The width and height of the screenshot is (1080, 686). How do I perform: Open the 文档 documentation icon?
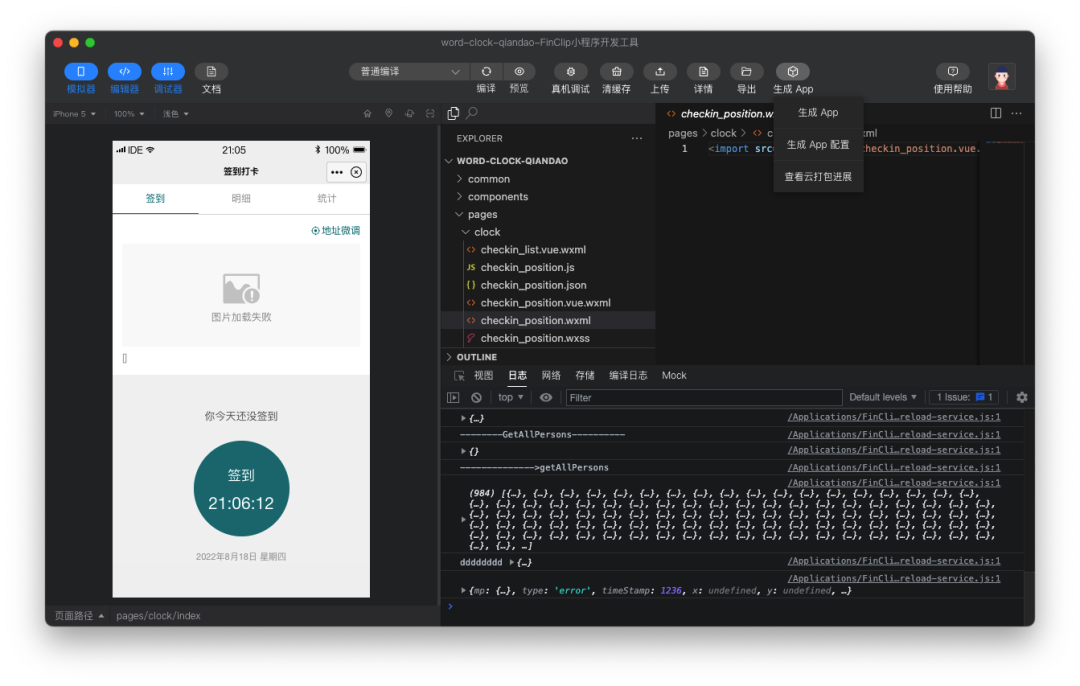point(211,72)
